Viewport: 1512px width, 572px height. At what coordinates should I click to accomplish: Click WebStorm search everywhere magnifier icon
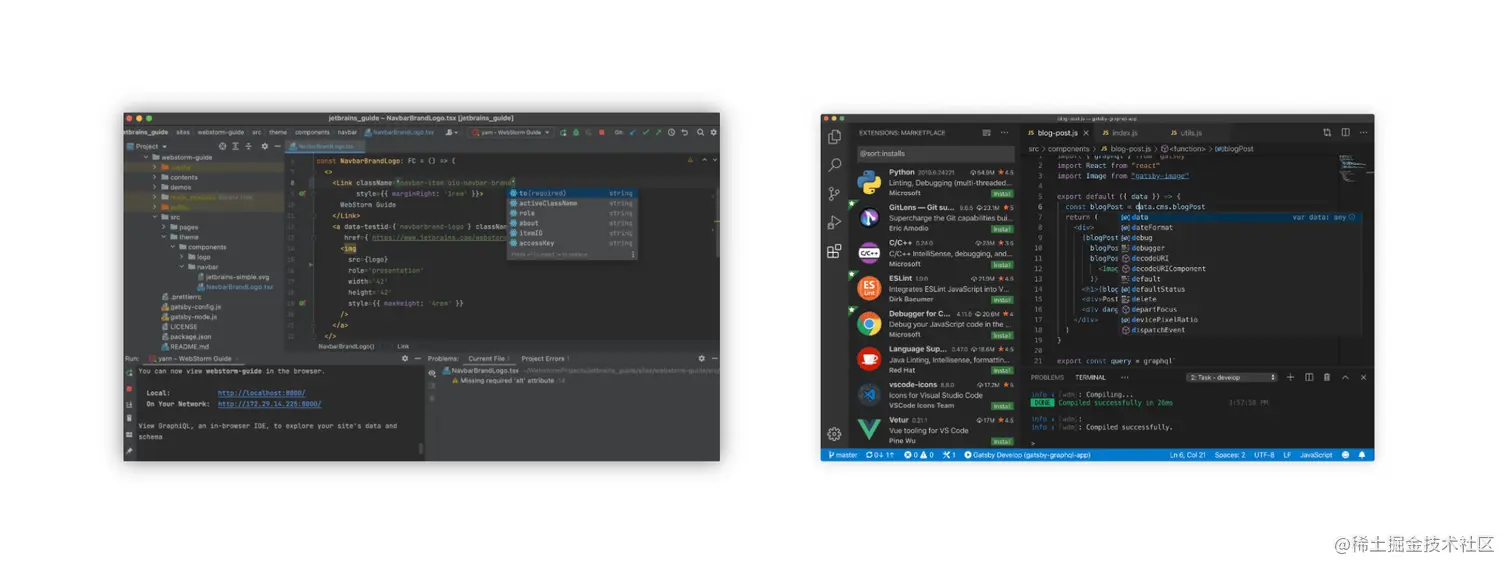(x=700, y=132)
